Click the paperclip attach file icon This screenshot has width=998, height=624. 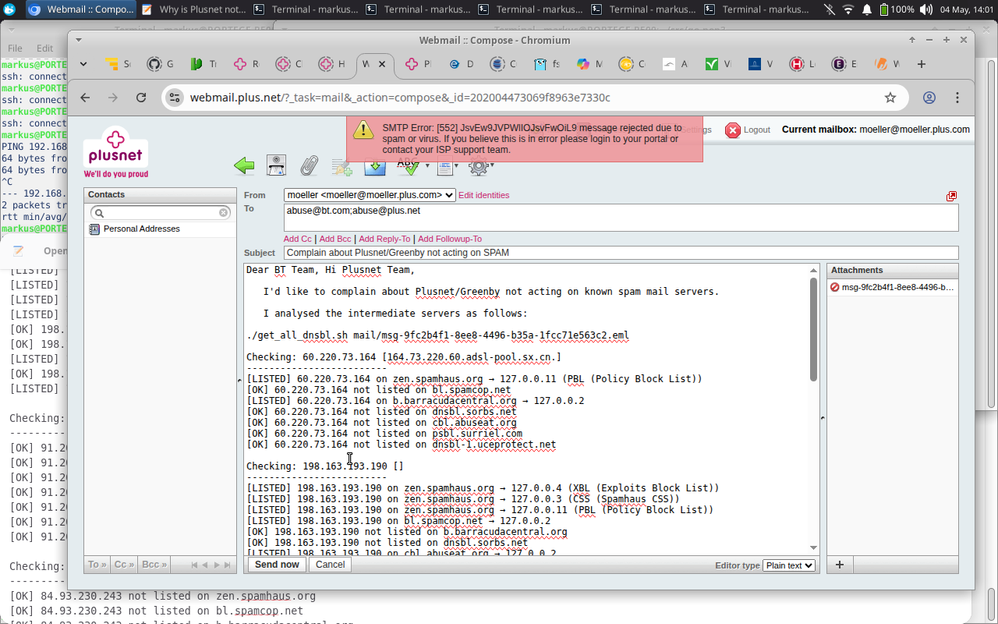[309, 166]
